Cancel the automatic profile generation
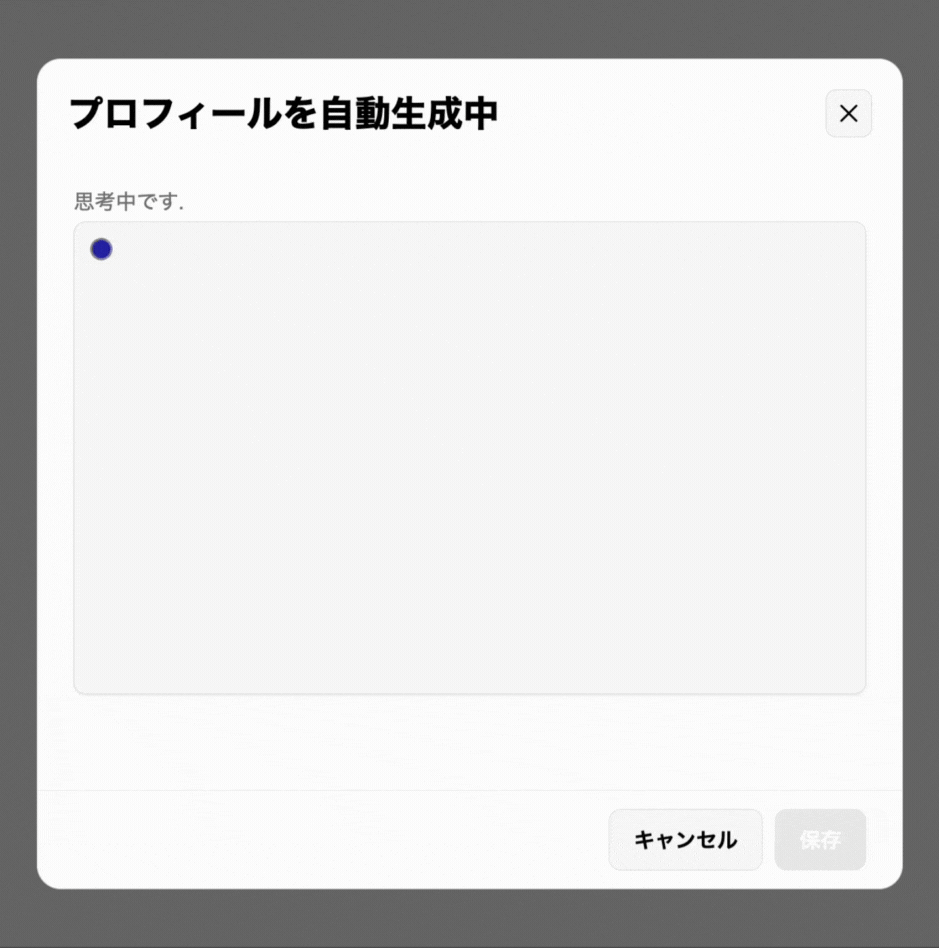 pos(685,839)
